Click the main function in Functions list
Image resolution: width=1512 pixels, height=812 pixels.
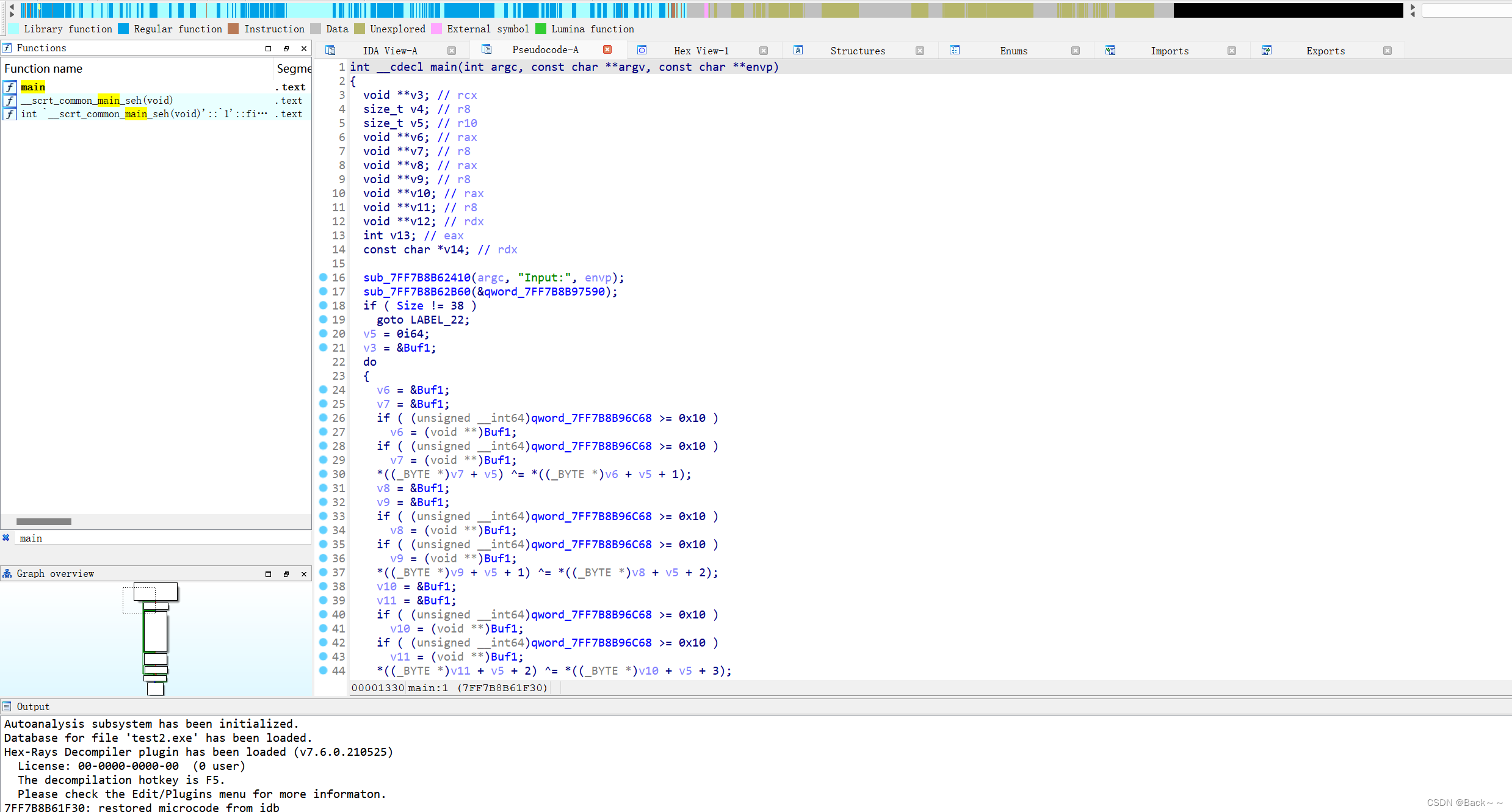tap(33, 87)
